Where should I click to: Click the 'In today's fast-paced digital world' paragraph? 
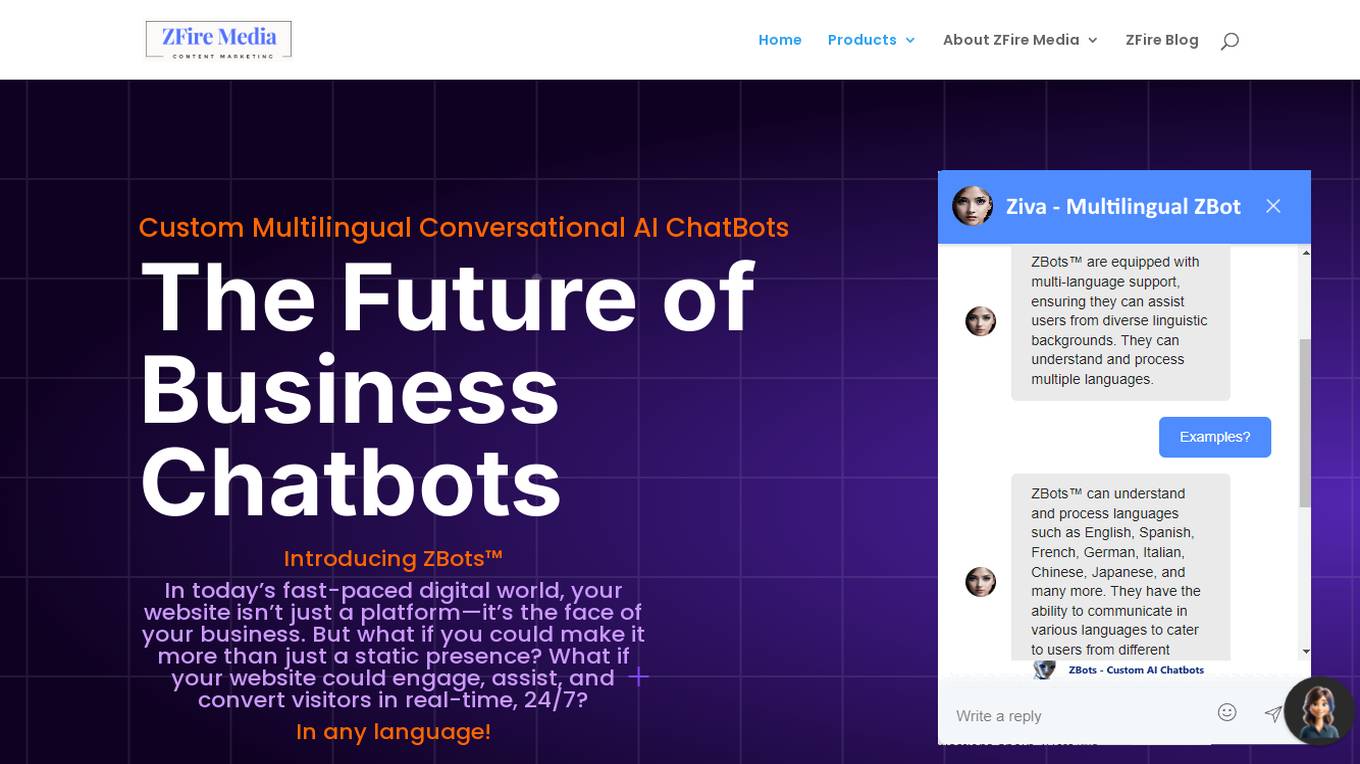393,645
